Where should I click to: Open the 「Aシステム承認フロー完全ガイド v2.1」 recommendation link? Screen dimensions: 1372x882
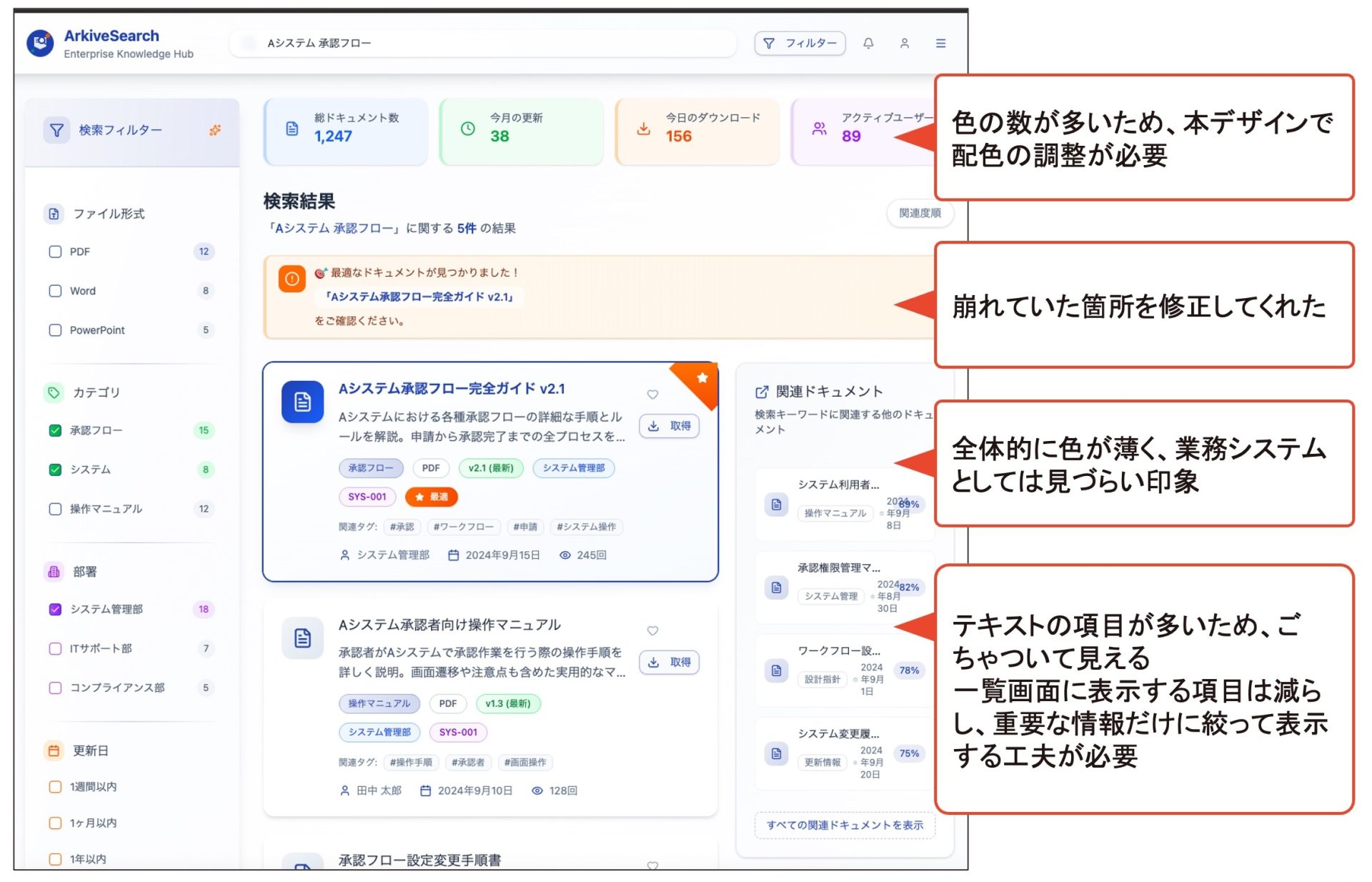click(419, 297)
